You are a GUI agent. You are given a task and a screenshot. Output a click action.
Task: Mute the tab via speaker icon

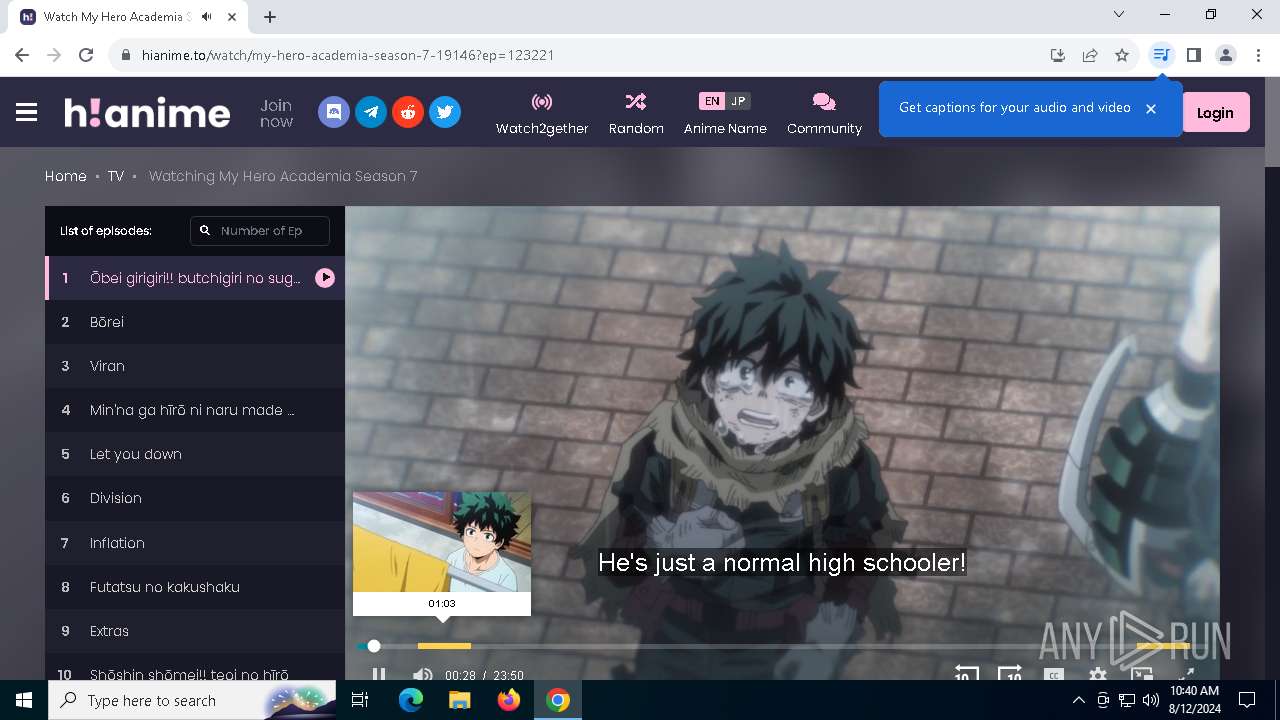click(x=207, y=16)
